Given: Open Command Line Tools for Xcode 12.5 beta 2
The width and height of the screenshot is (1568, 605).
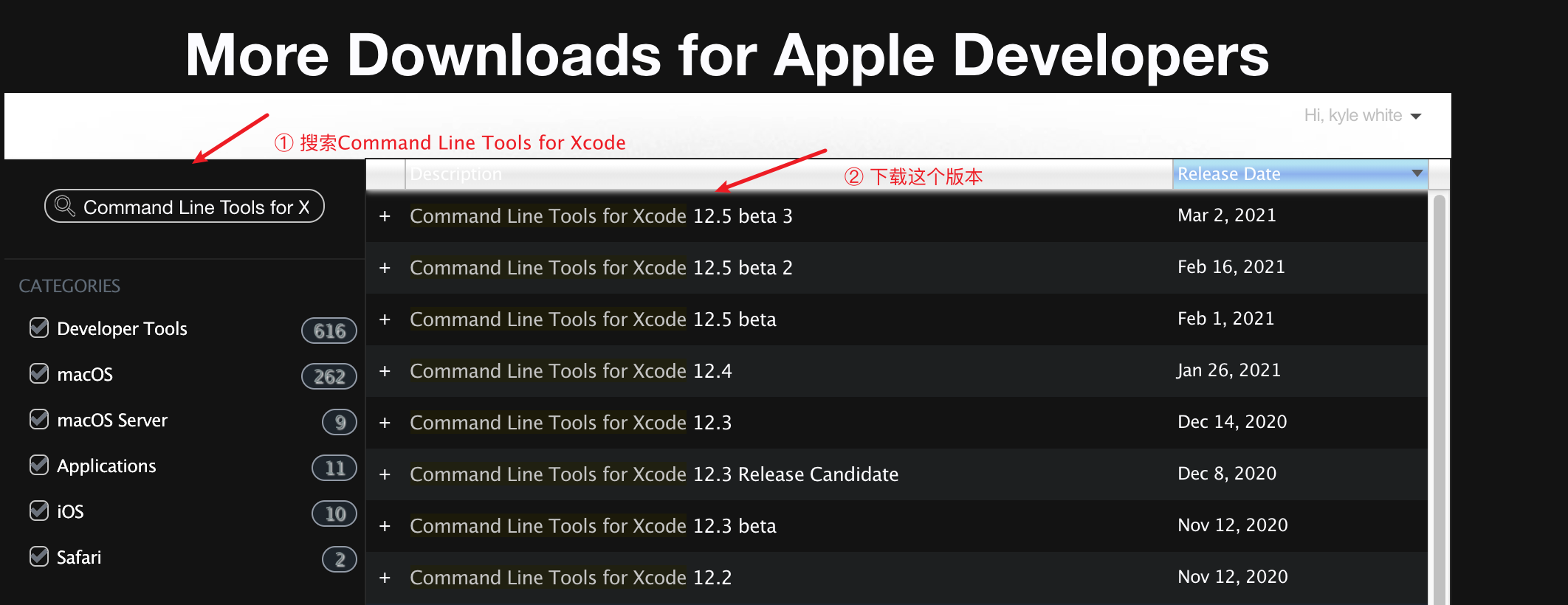Looking at the screenshot, I should point(601,268).
